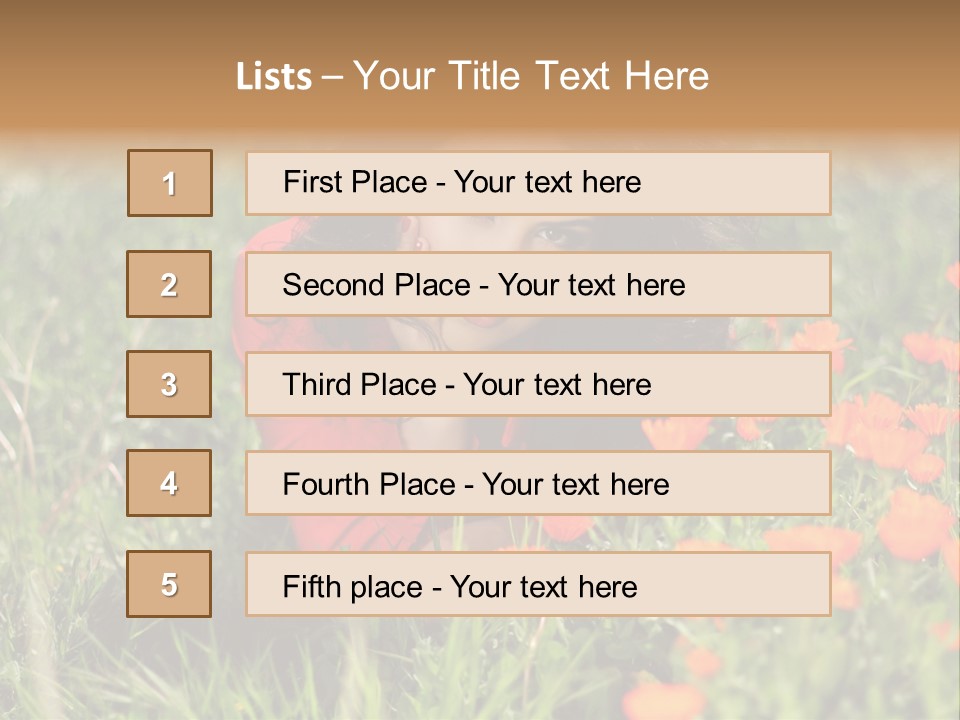Click the word "Lists" in the title

(x=273, y=77)
